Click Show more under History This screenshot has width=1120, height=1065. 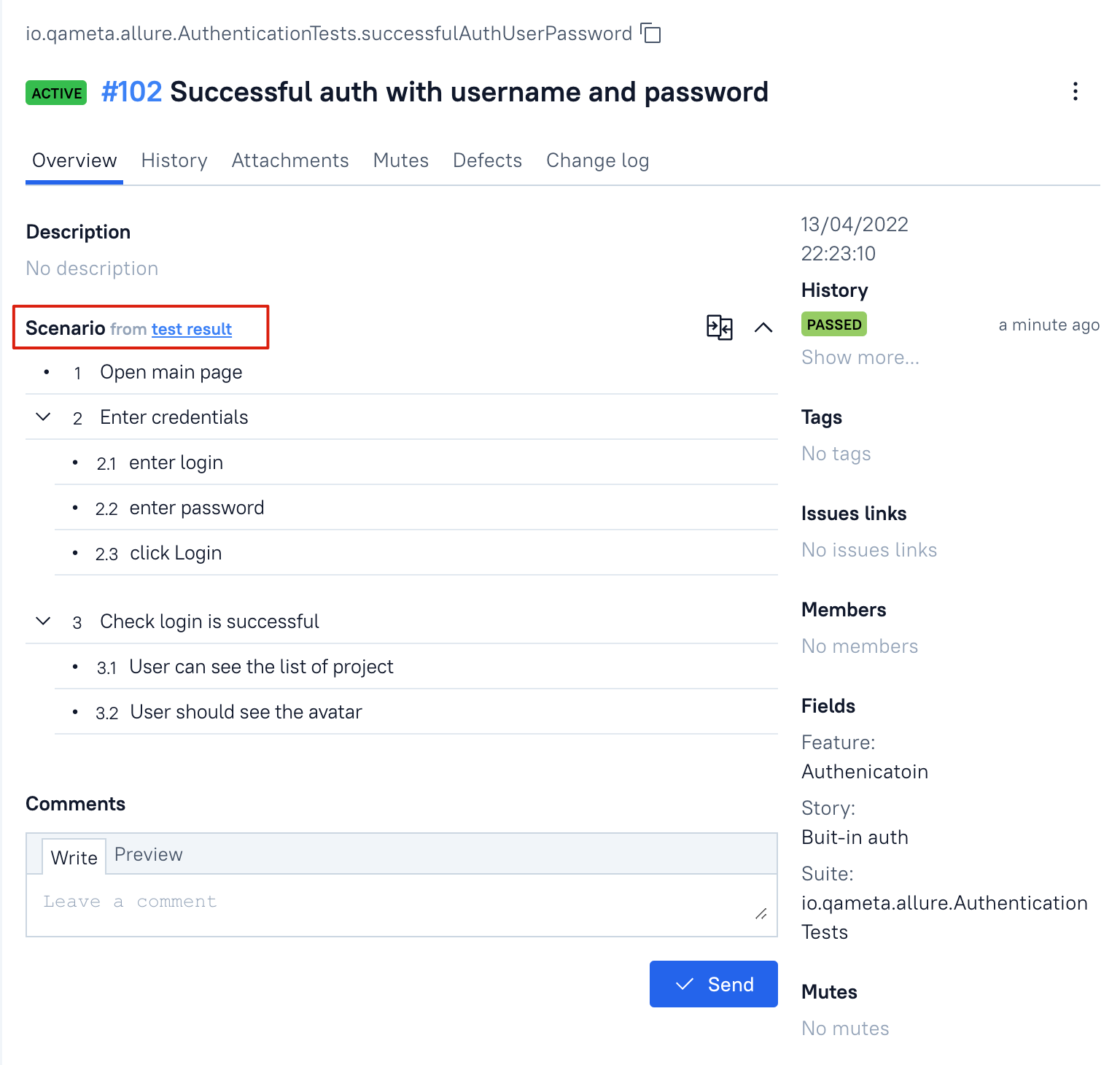[860, 357]
